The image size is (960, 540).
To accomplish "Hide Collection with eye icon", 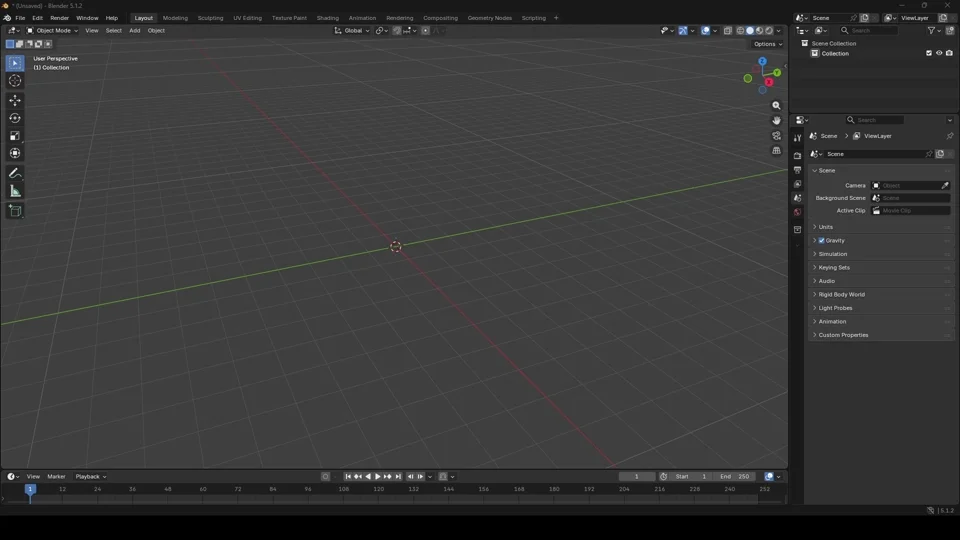I will point(939,53).
